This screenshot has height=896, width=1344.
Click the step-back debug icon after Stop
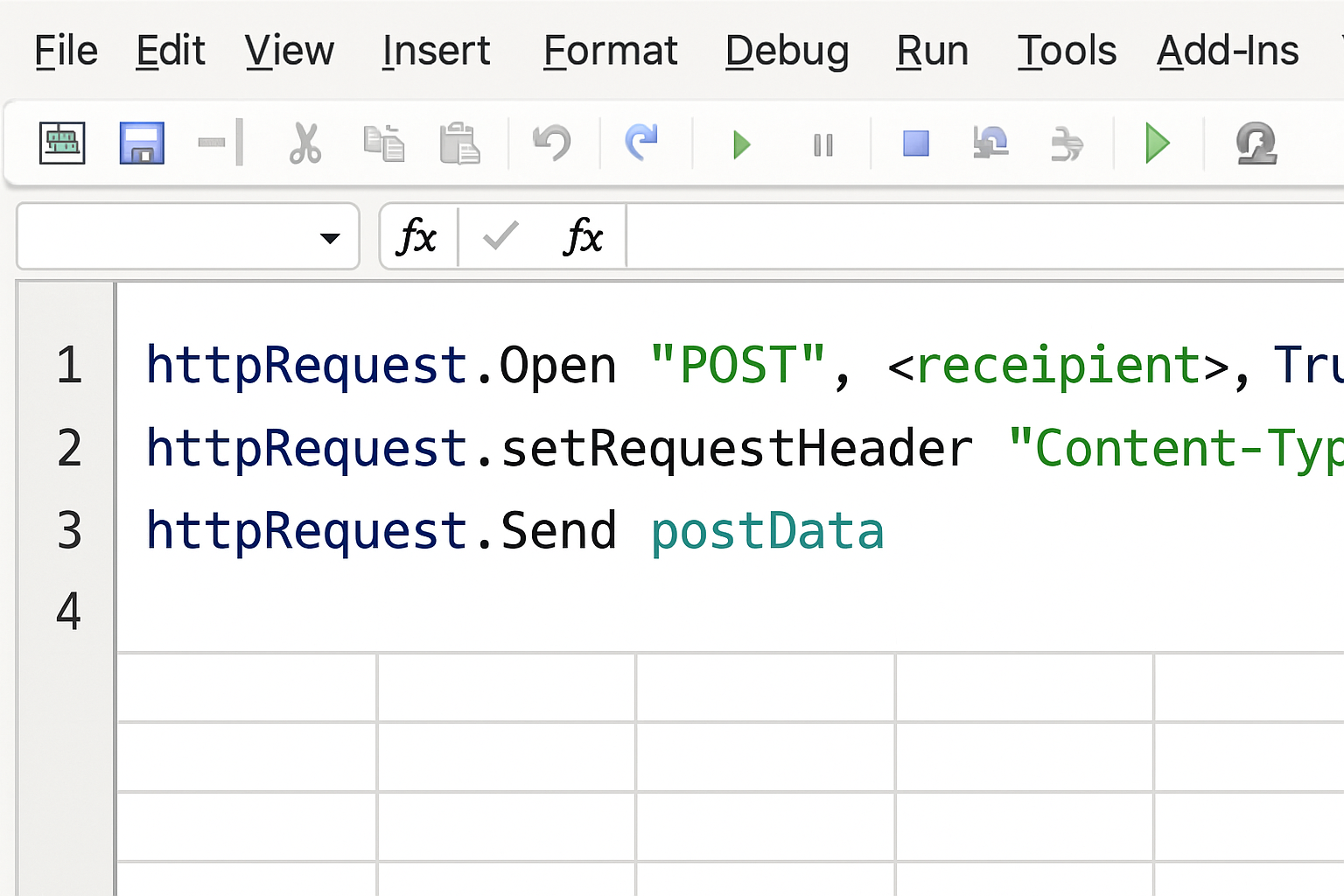coord(990,143)
